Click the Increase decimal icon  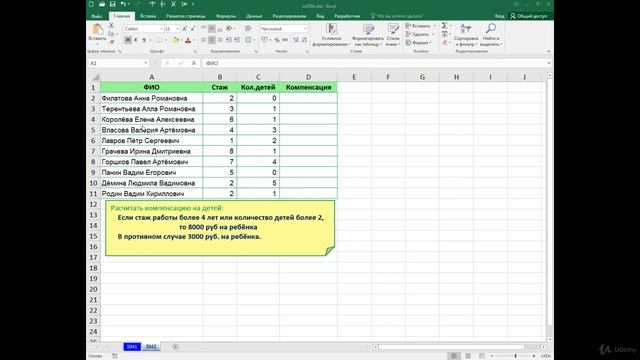coord(296,40)
